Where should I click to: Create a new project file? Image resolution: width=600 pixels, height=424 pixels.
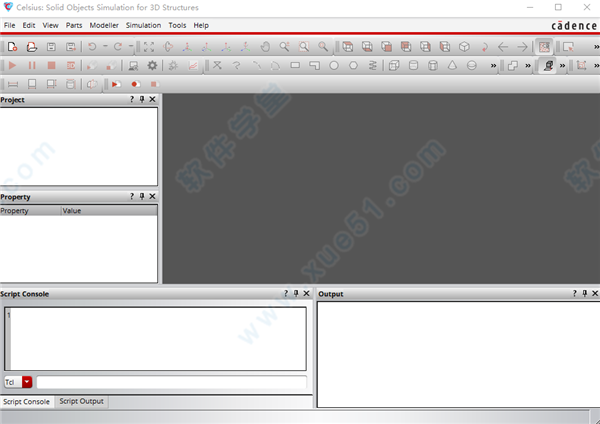coord(12,47)
